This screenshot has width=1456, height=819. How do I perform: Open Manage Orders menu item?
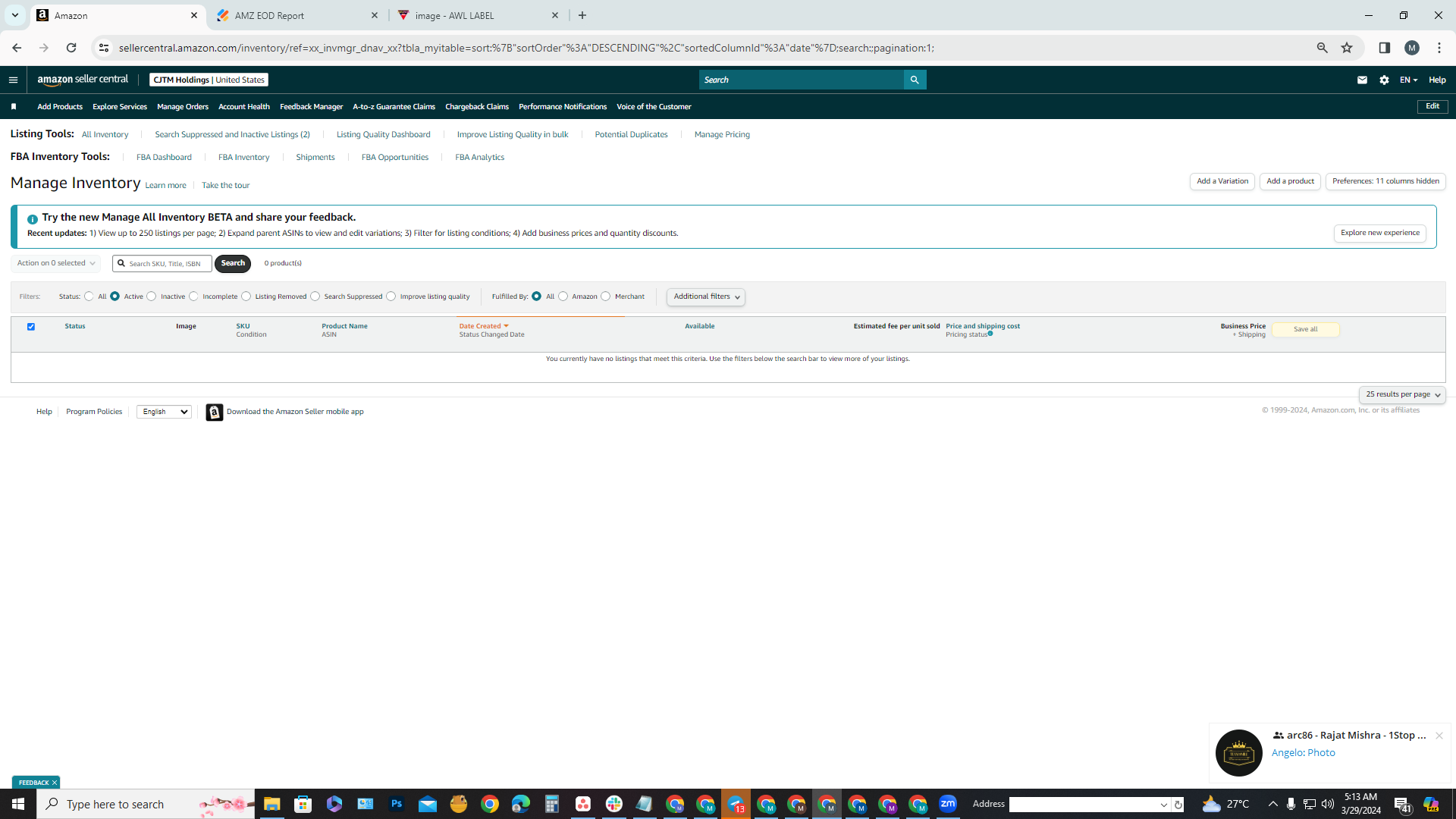tap(183, 107)
